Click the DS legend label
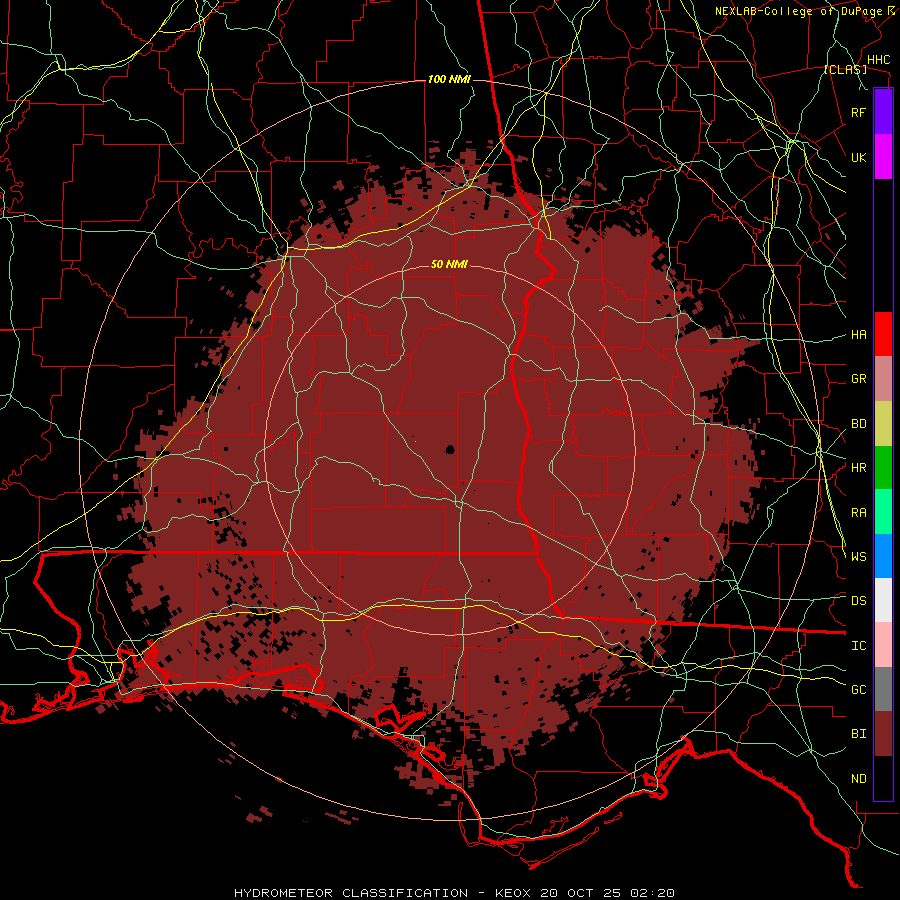 [858, 601]
